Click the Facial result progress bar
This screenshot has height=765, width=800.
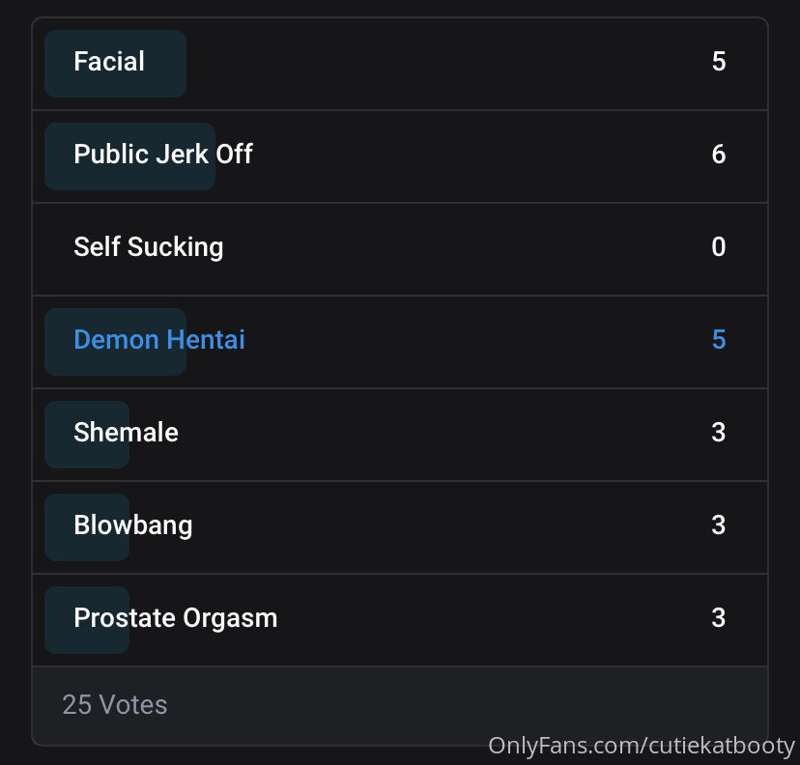(x=115, y=64)
